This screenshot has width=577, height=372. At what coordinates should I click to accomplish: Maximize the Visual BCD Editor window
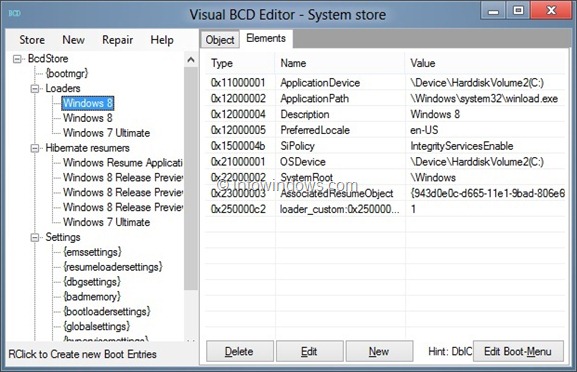tap(518, 11)
